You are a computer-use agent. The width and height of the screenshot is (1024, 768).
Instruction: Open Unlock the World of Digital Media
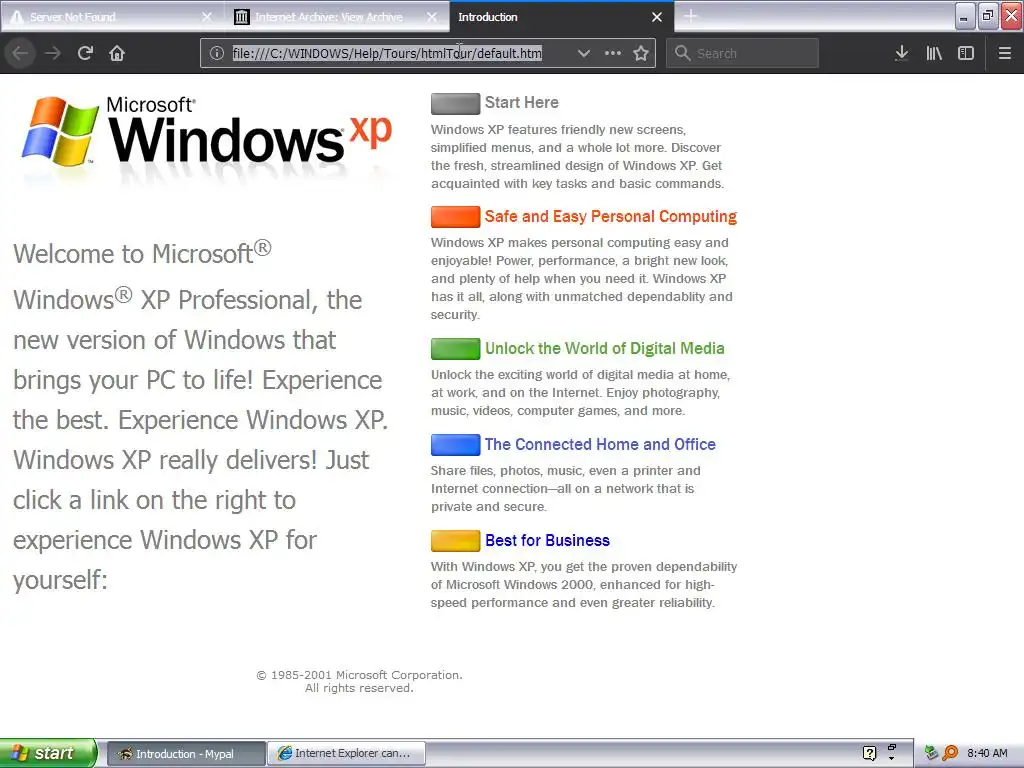pos(605,348)
